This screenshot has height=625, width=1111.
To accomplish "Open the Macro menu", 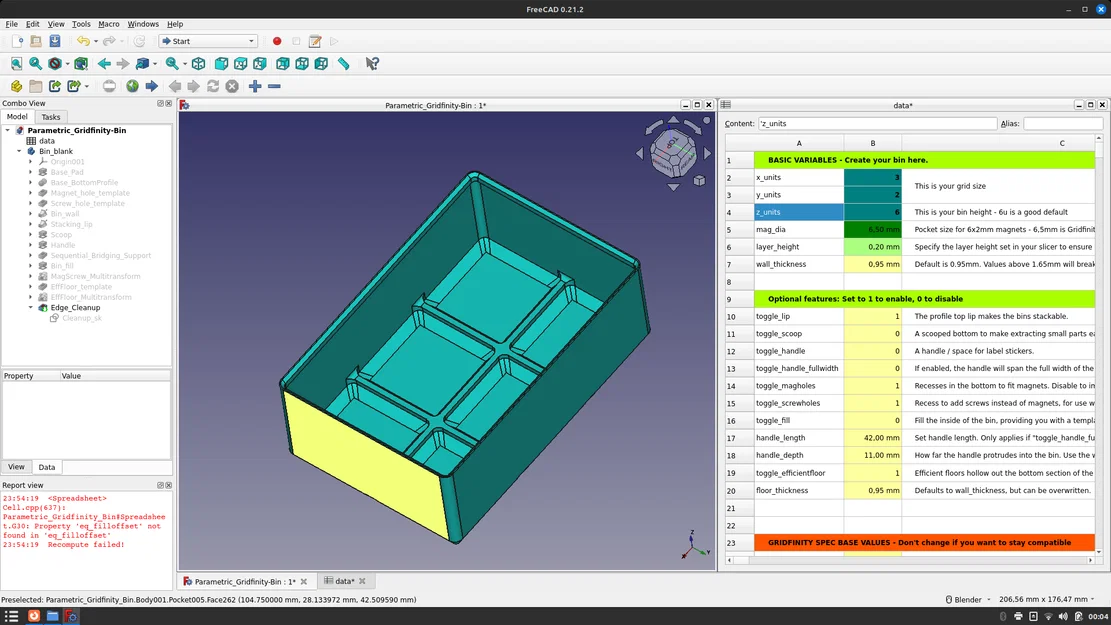I will (x=107, y=23).
